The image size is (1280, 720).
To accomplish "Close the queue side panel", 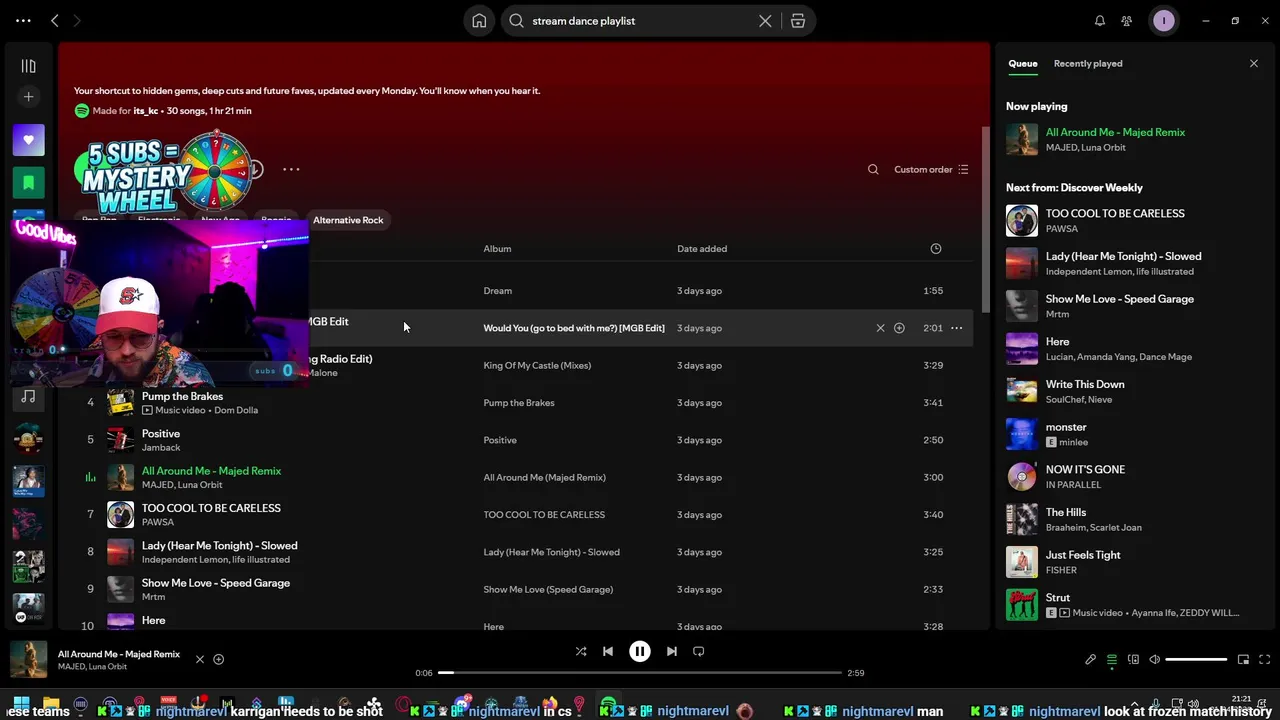I will pyautogui.click(x=1254, y=64).
